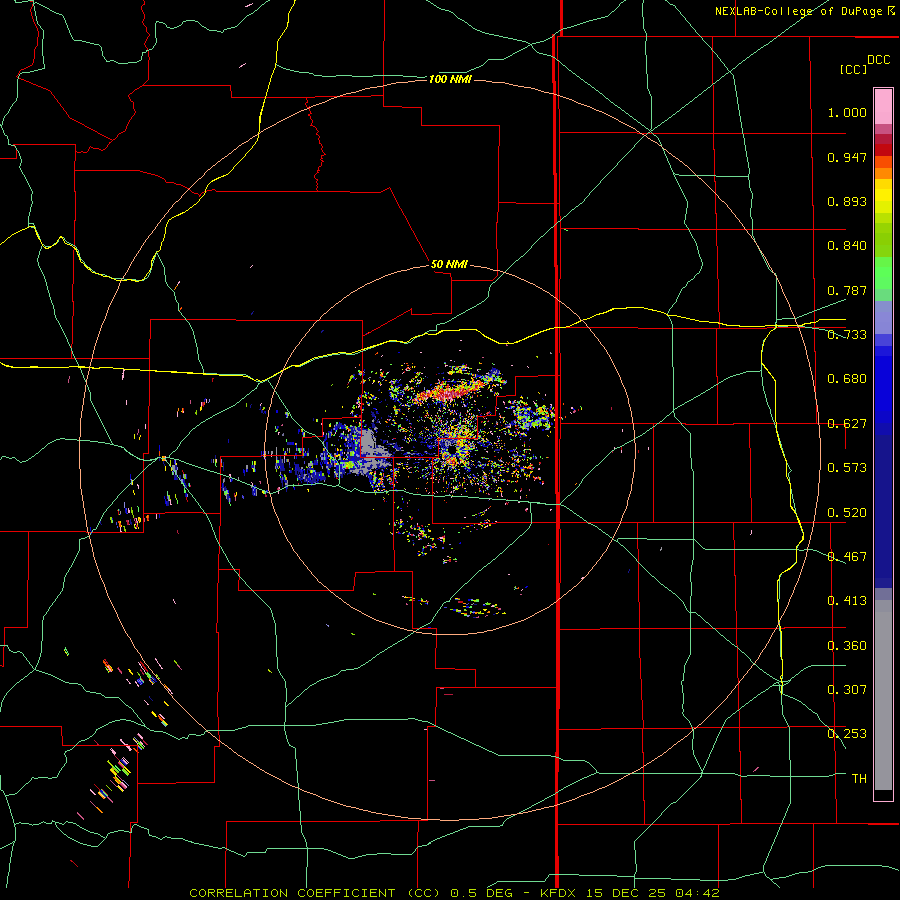The image size is (900, 900).
Task: Click the 1.000 value on the legend
Action: (847, 112)
